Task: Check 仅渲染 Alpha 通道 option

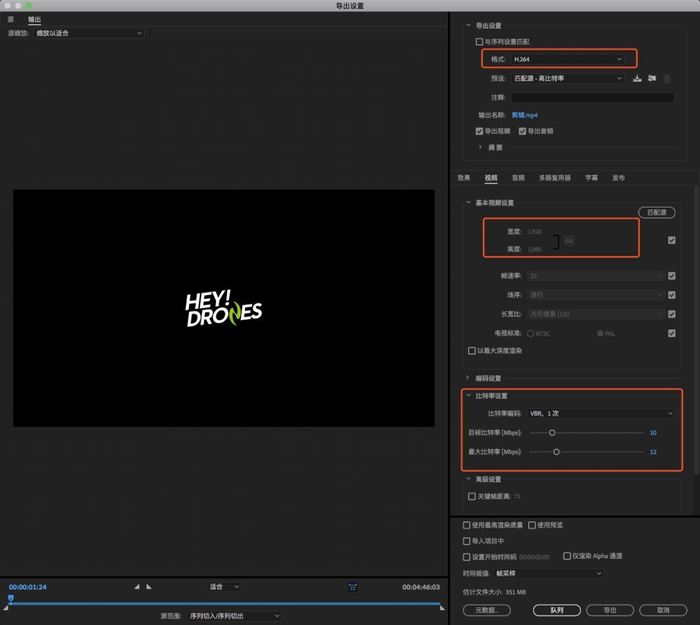Action: 567,556
